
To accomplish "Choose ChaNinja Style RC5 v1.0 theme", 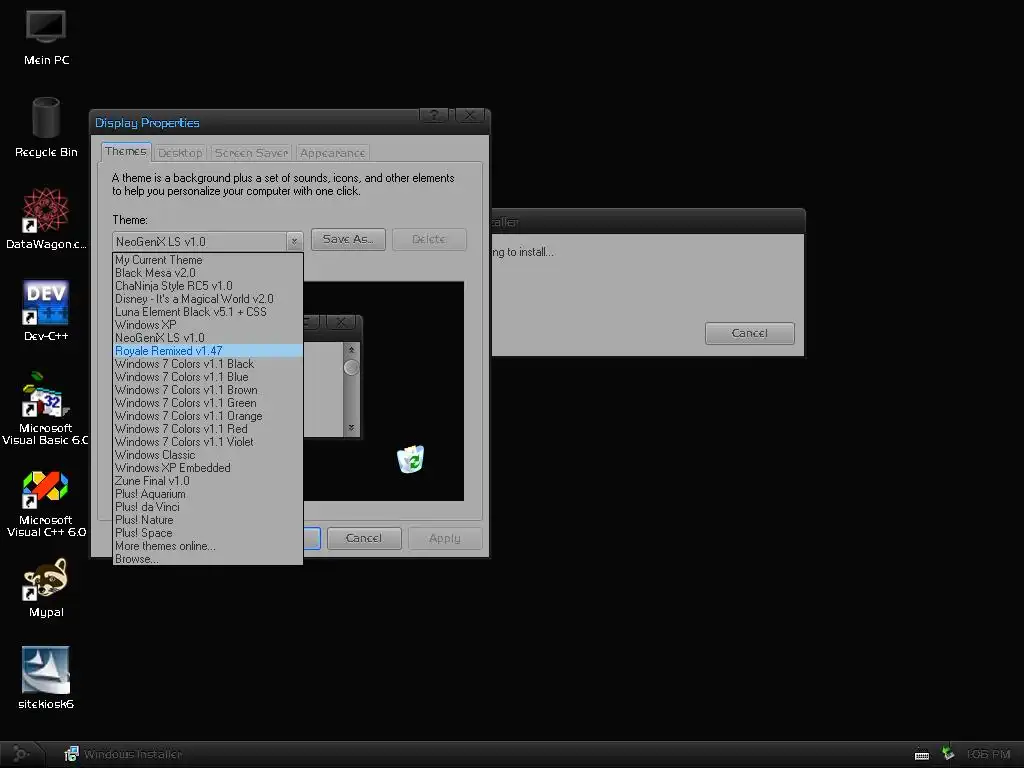I will [x=208, y=286].
